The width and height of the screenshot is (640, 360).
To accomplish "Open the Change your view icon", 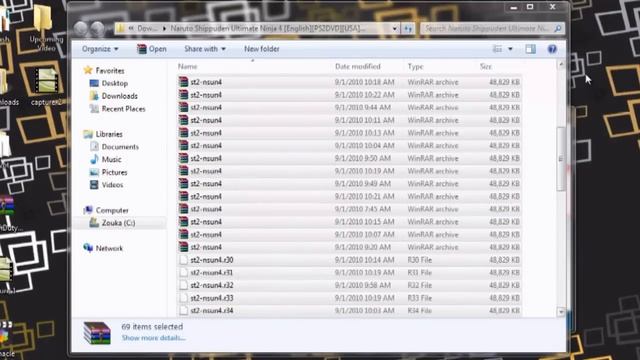I will (497, 49).
